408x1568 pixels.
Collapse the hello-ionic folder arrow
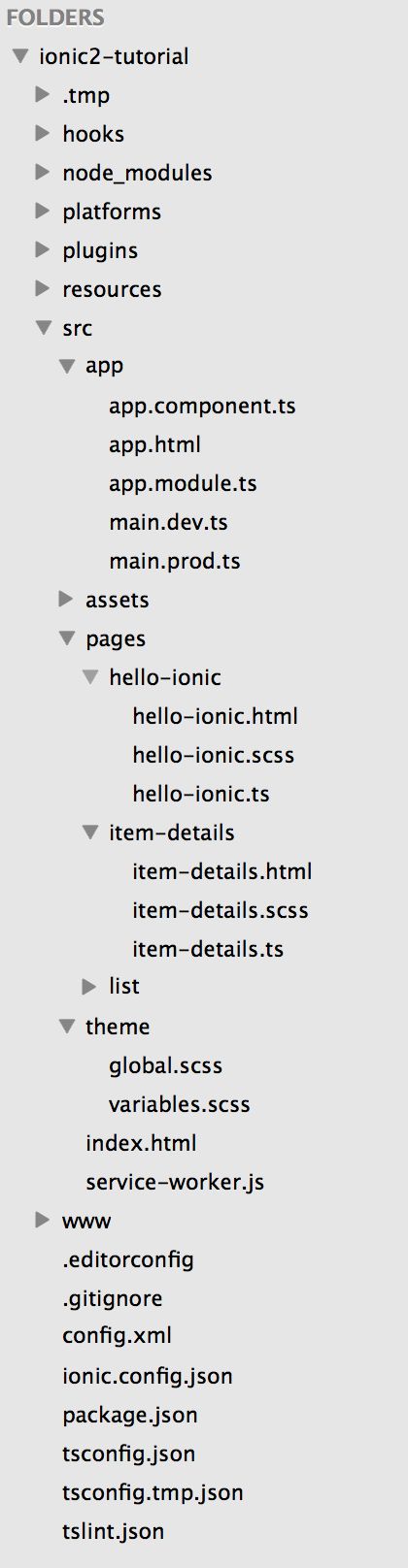pos(90,677)
